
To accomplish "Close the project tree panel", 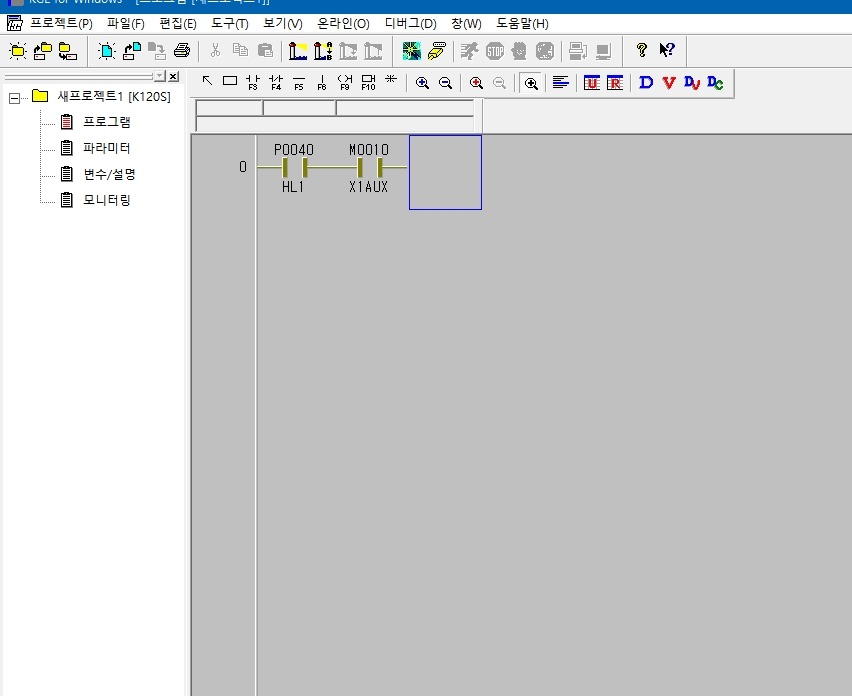I will point(173,76).
